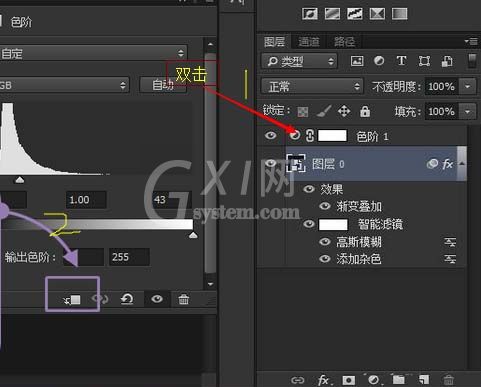
Task: Click 图层 0 smart object thumbnail
Action: [x=296, y=163]
